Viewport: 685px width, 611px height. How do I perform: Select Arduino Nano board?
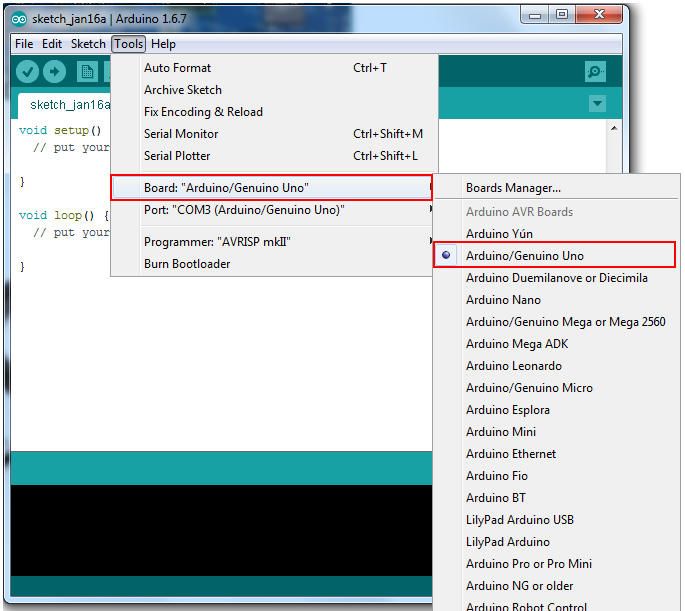[556, 300]
